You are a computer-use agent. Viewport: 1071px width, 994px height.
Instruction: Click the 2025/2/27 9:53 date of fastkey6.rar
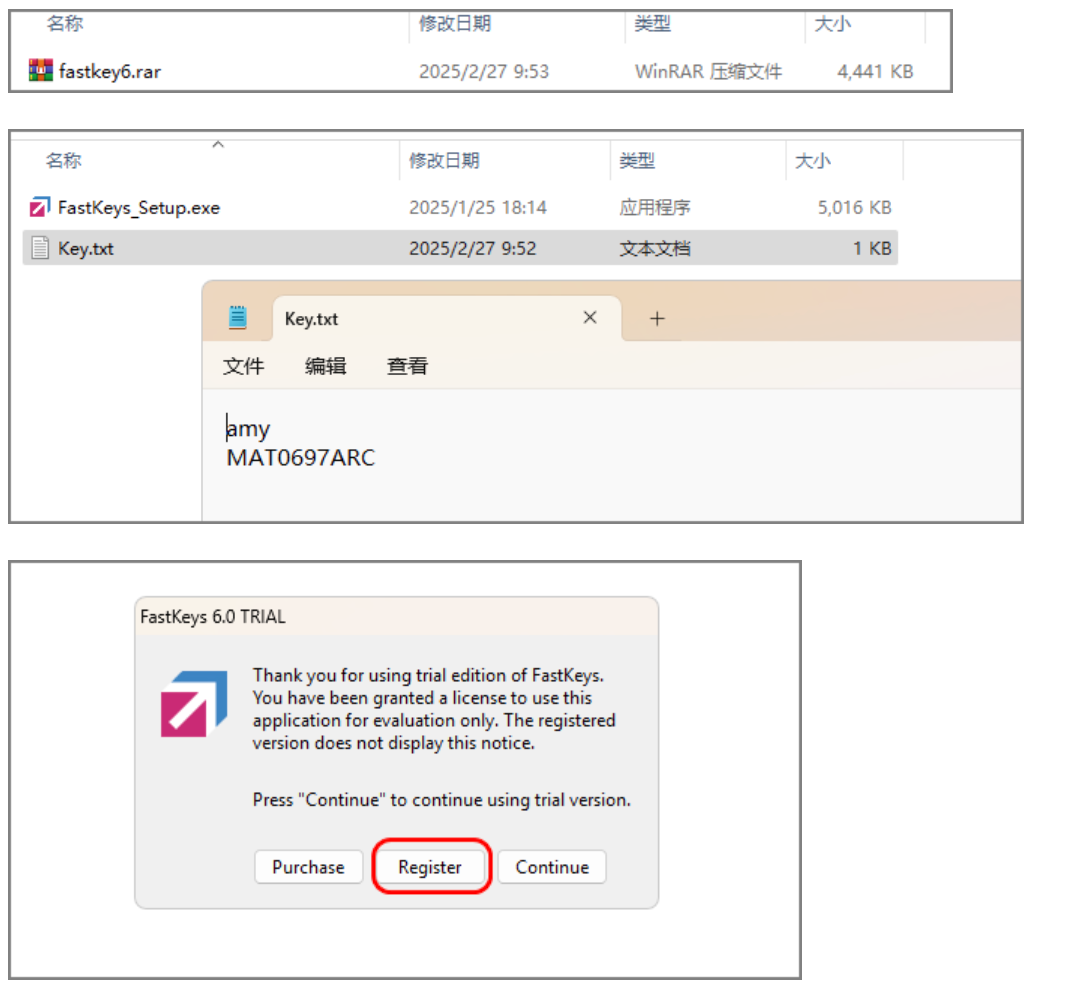pyautogui.click(x=484, y=72)
